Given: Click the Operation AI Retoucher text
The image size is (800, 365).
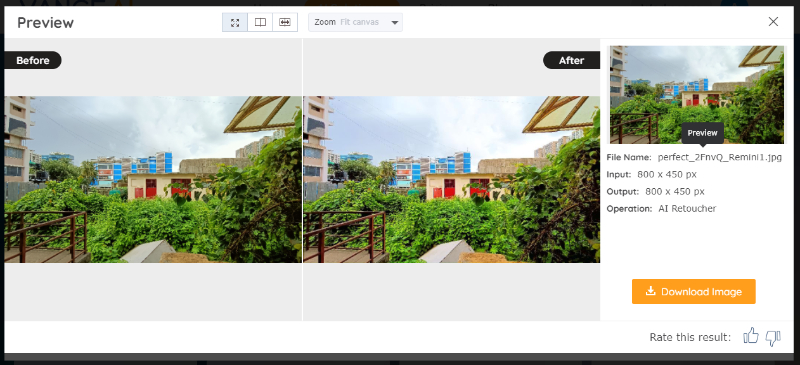Looking at the screenshot, I should click(661, 208).
